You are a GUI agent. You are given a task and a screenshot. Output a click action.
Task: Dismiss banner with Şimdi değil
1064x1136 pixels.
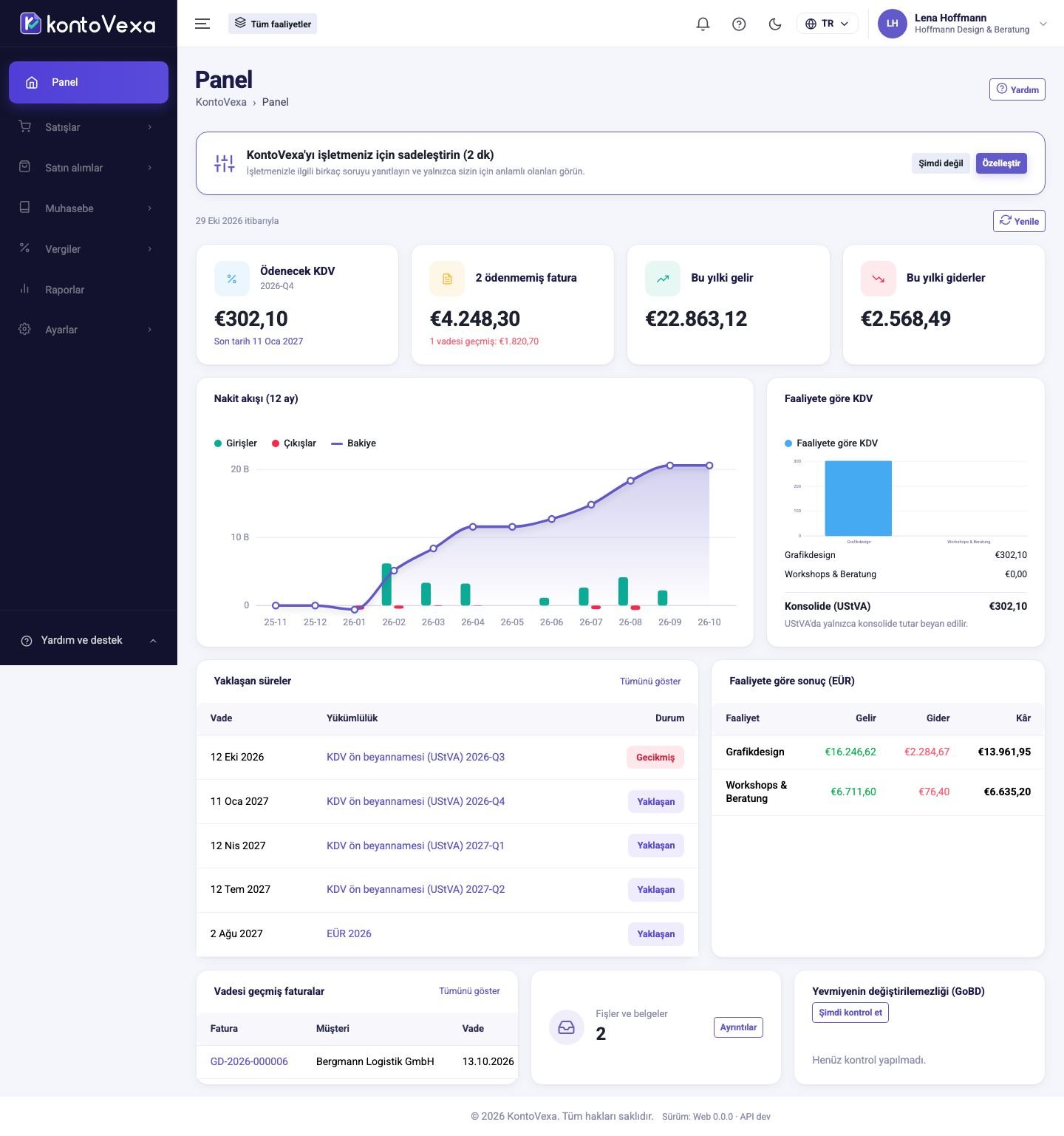pos(941,163)
